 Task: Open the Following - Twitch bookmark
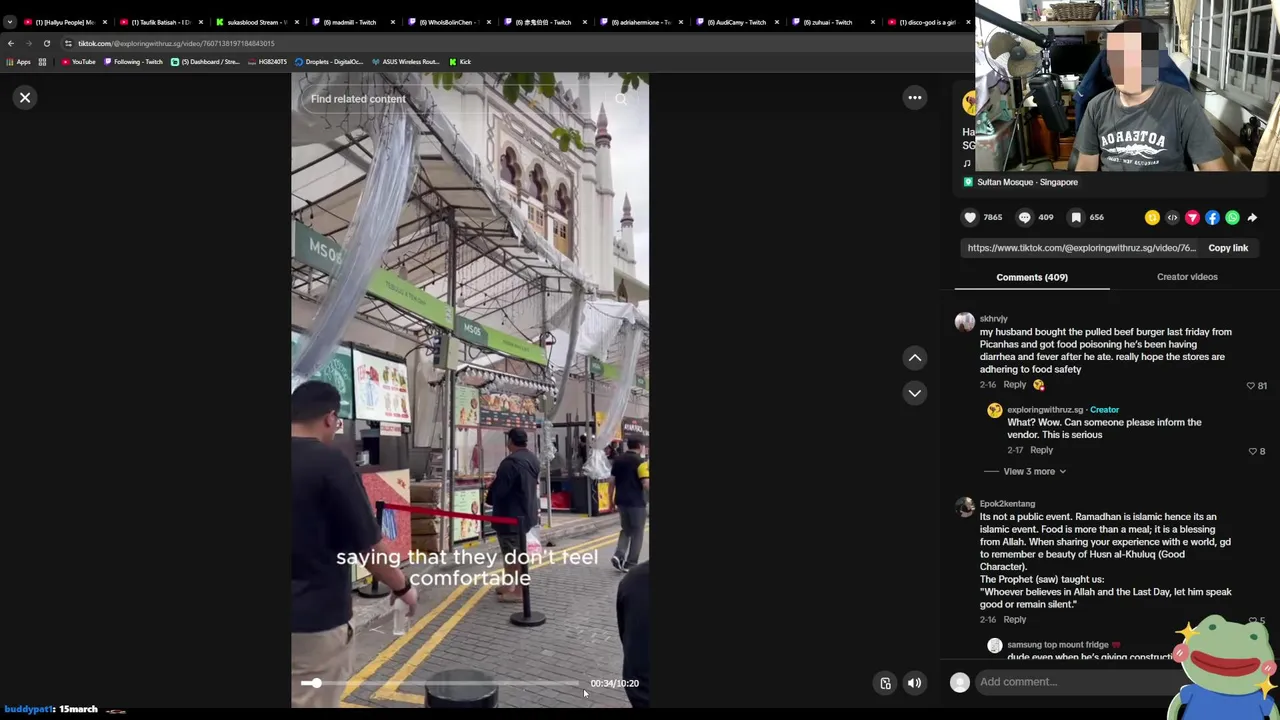(x=133, y=62)
